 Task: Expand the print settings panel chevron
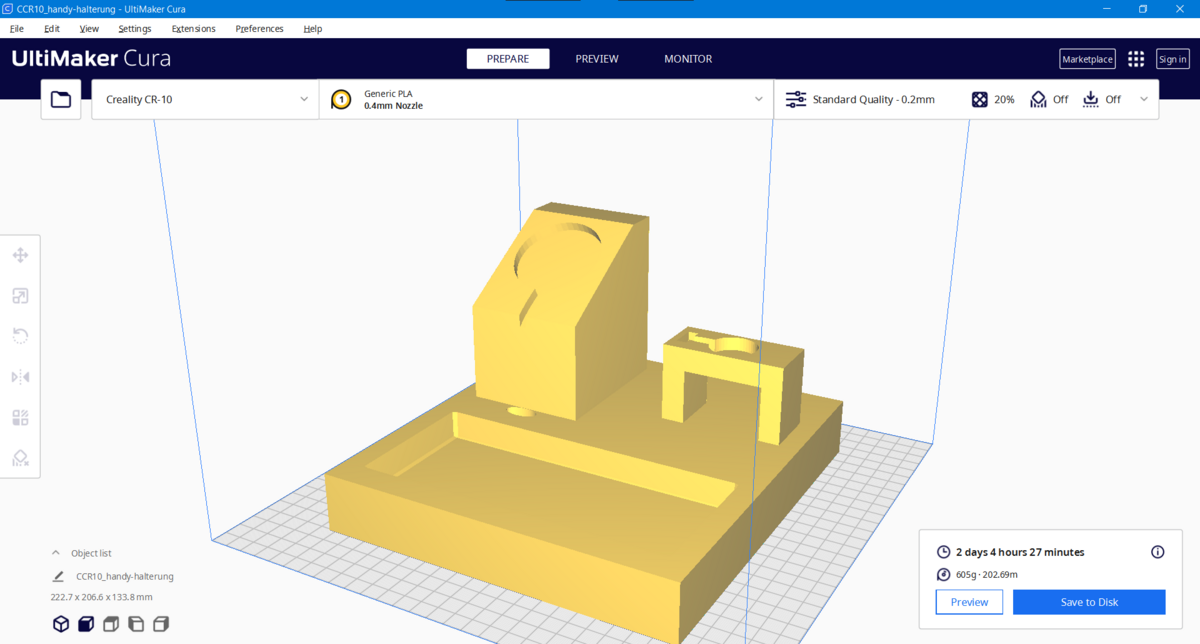click(x=1144, y=99)
